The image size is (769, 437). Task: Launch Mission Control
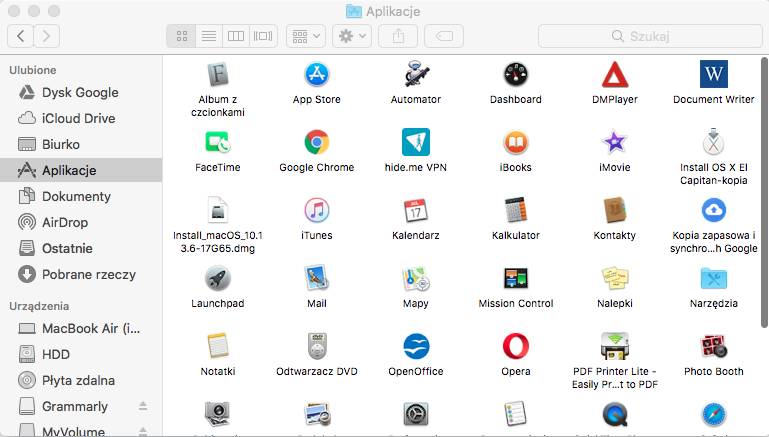515,279
